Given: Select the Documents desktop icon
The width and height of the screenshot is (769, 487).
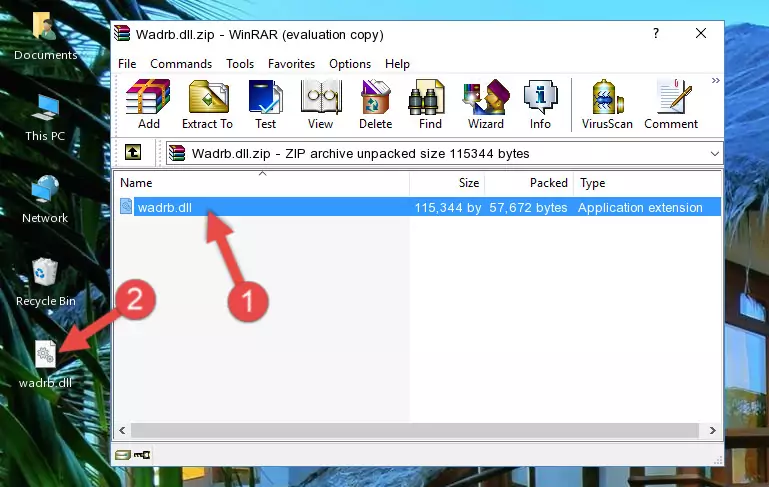Looking at the screenshot, I should click(x=46, y=37).
